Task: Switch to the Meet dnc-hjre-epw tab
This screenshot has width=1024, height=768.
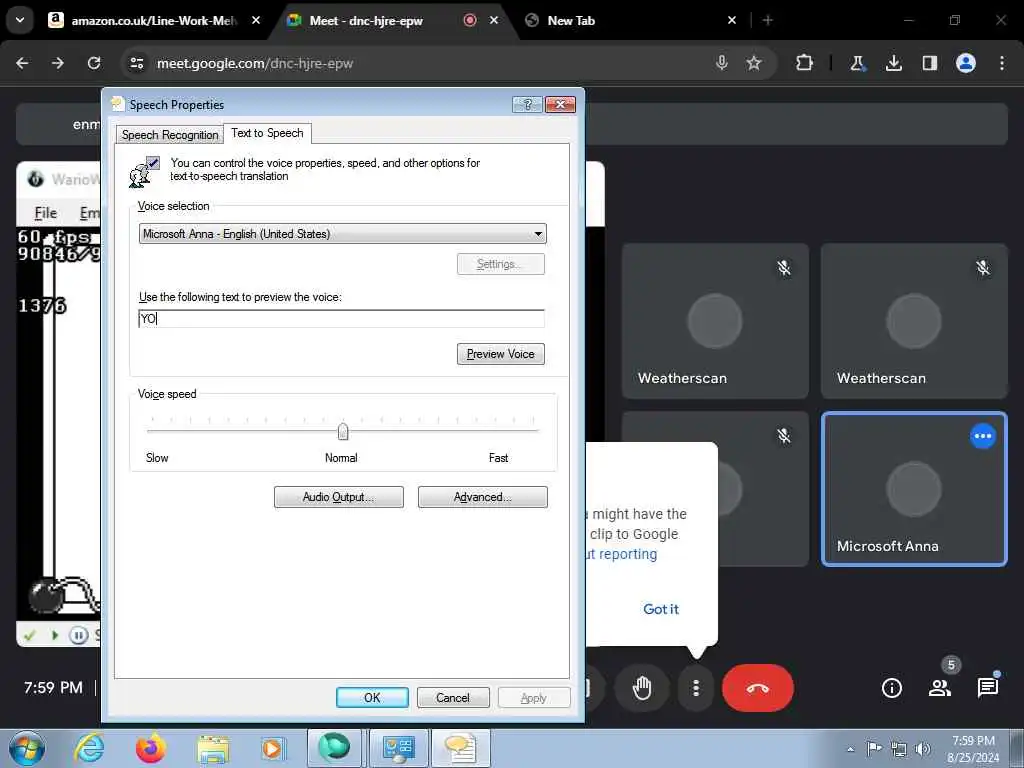Action: pos(392,20)
